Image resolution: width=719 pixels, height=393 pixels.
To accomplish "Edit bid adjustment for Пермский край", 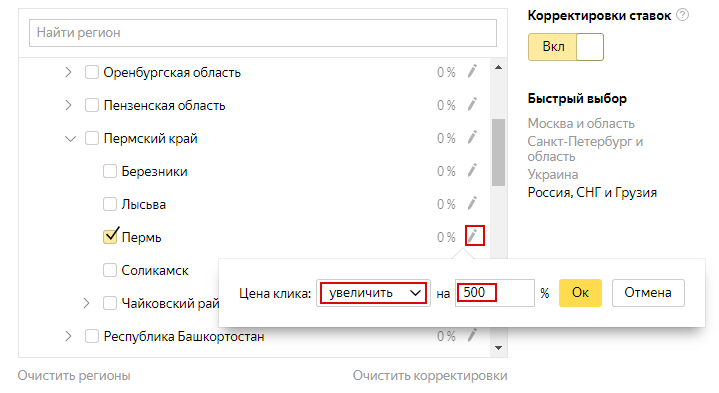I will point(472,138).
